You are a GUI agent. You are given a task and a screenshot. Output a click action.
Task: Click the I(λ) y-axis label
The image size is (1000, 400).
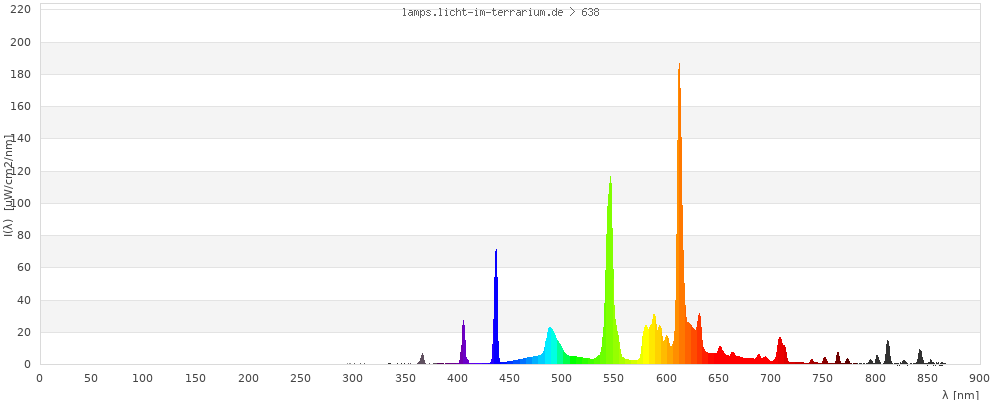[x=8, y=185]
